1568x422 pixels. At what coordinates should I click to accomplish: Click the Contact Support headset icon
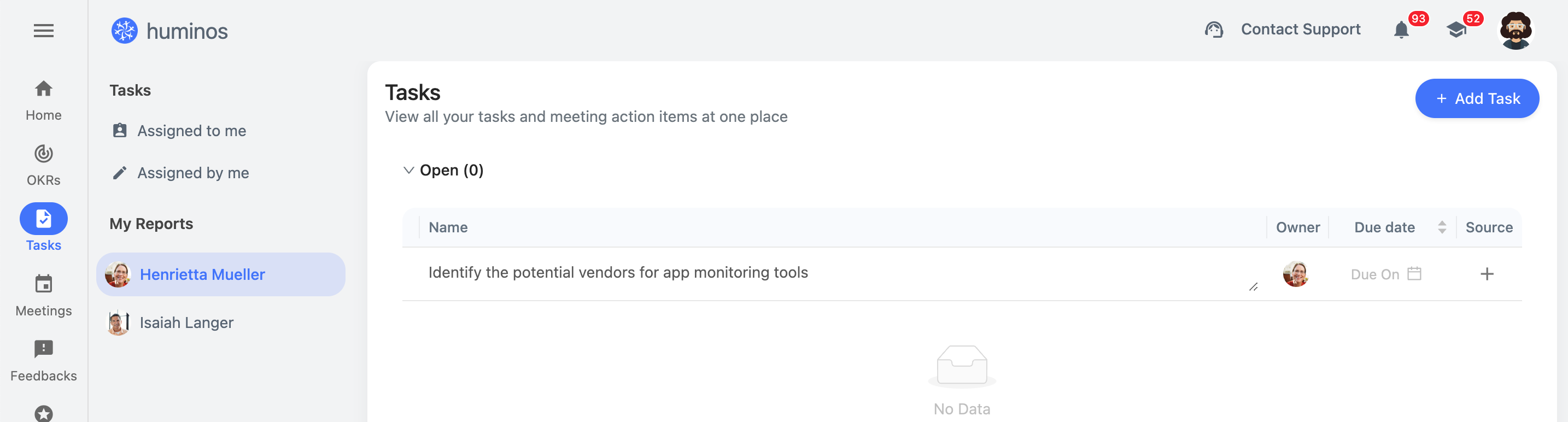point(1214,29)
